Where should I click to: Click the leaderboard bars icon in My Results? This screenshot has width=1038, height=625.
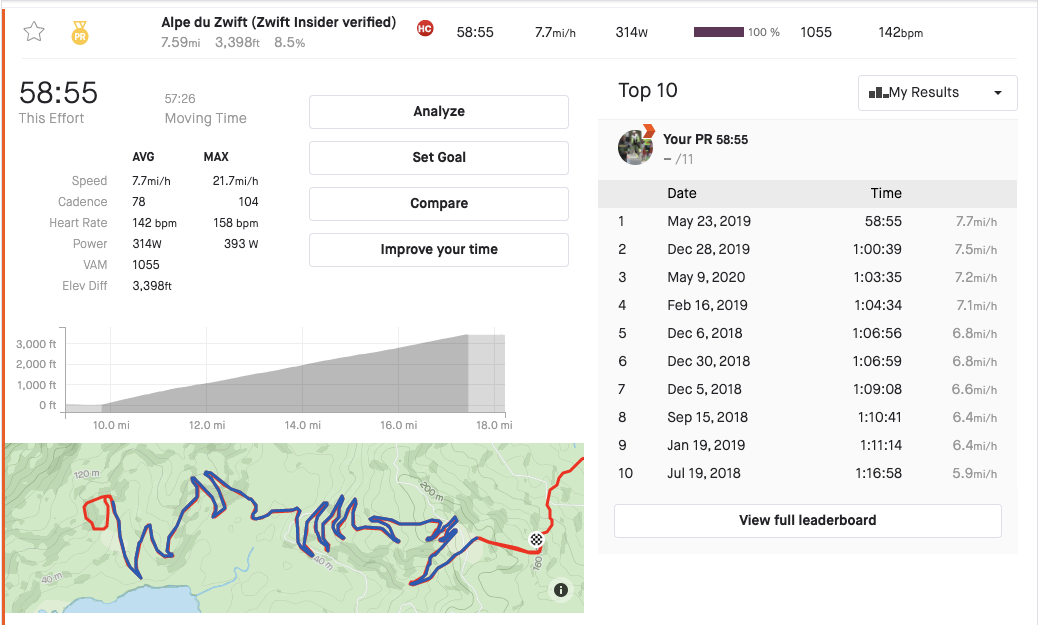pos(878,93)
